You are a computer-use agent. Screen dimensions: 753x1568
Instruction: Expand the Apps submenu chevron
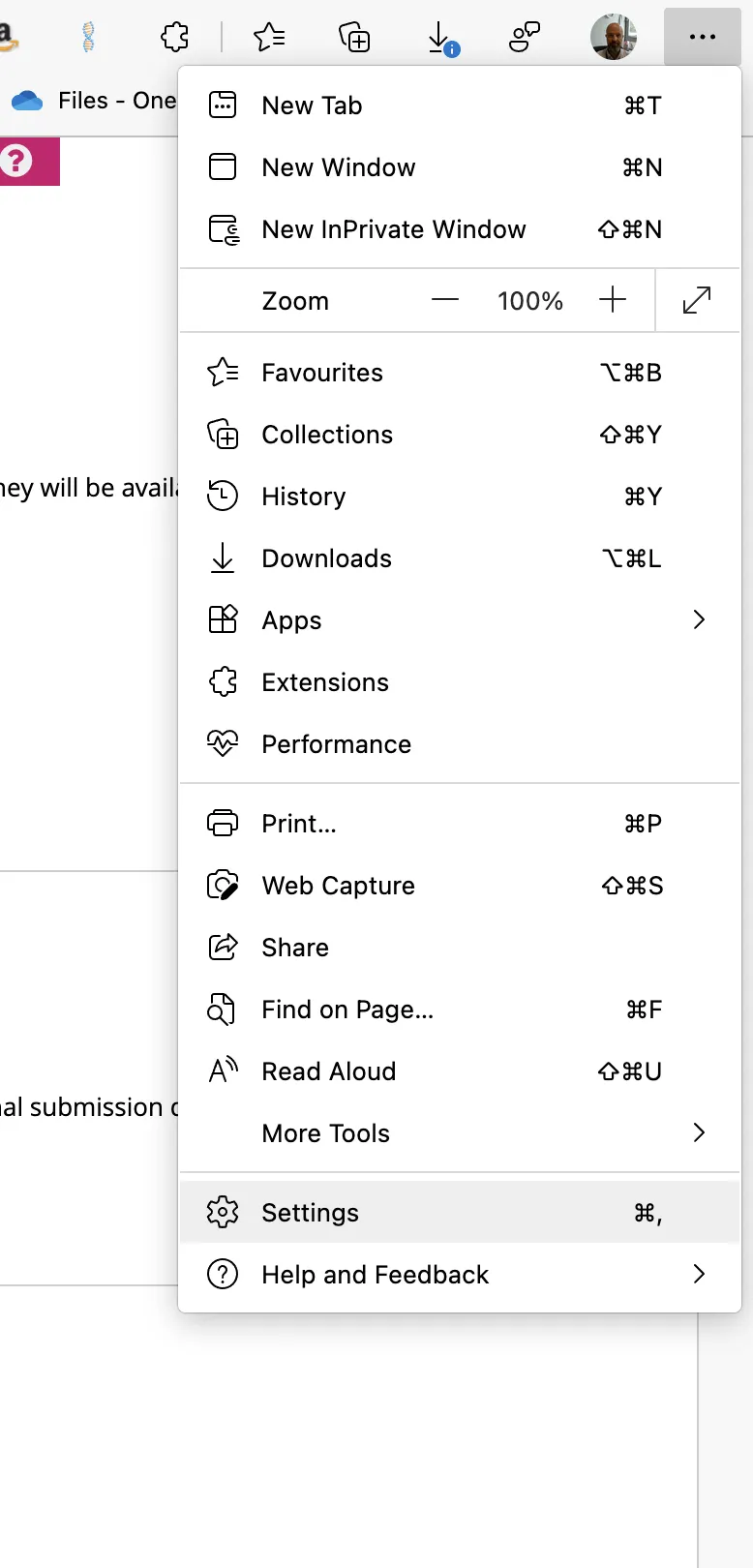(699, 619)
